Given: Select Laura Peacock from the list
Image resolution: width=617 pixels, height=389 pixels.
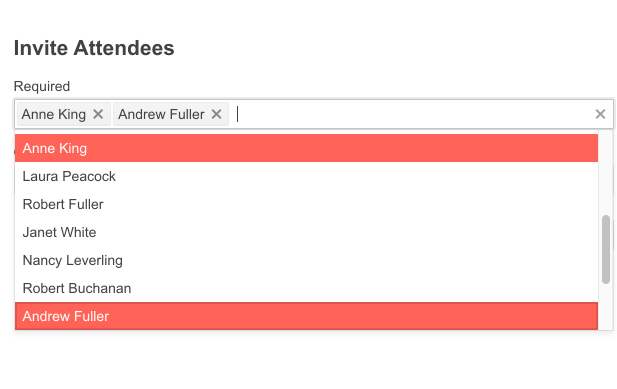Looking at the screenshot, I should pos(306,176).
